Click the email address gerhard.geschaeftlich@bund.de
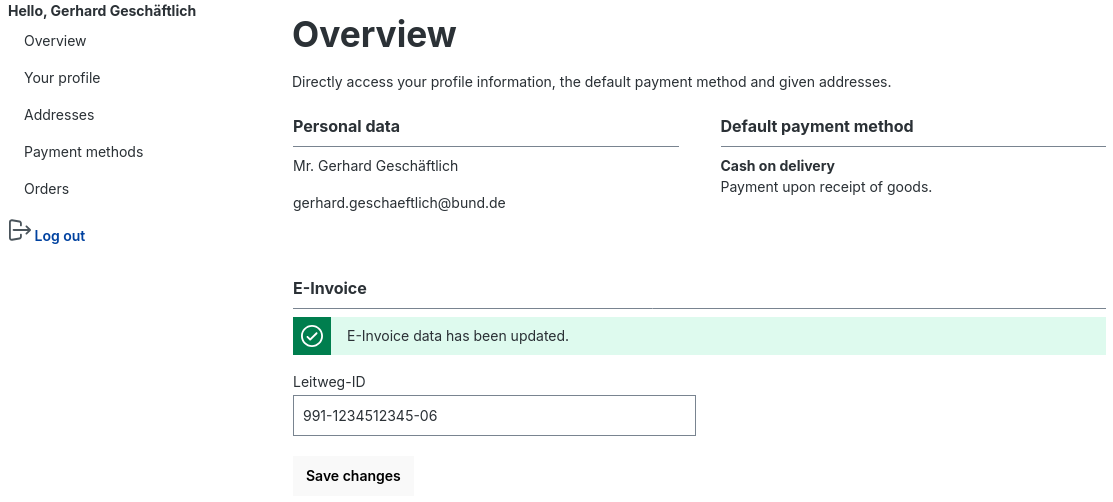 [399, 203]
